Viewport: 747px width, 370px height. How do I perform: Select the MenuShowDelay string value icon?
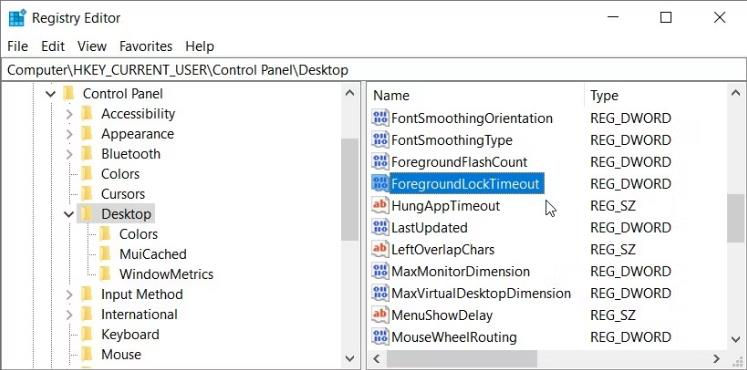[380, 315]
